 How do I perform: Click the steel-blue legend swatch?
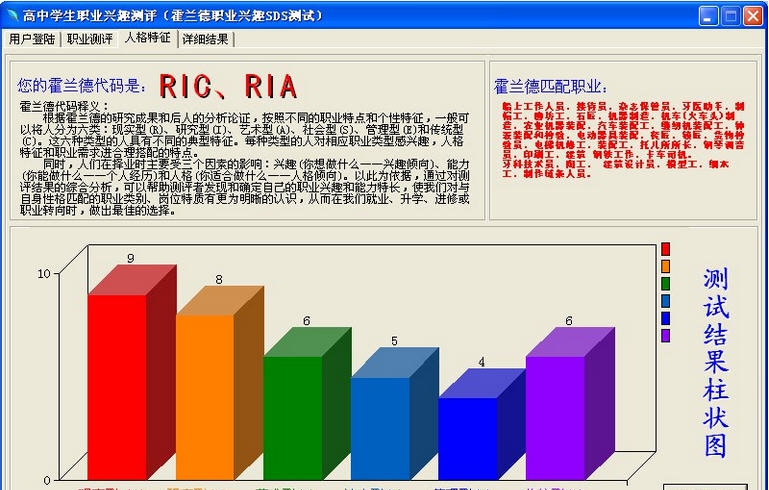(666, 301)
